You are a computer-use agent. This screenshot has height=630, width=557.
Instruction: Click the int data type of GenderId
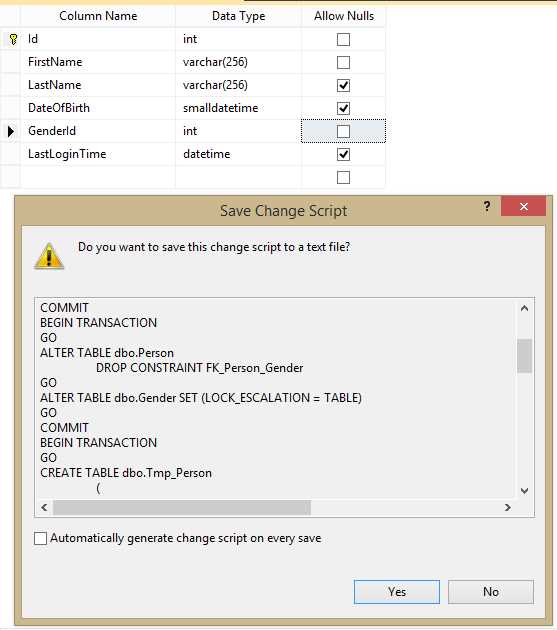coord(239,131)
